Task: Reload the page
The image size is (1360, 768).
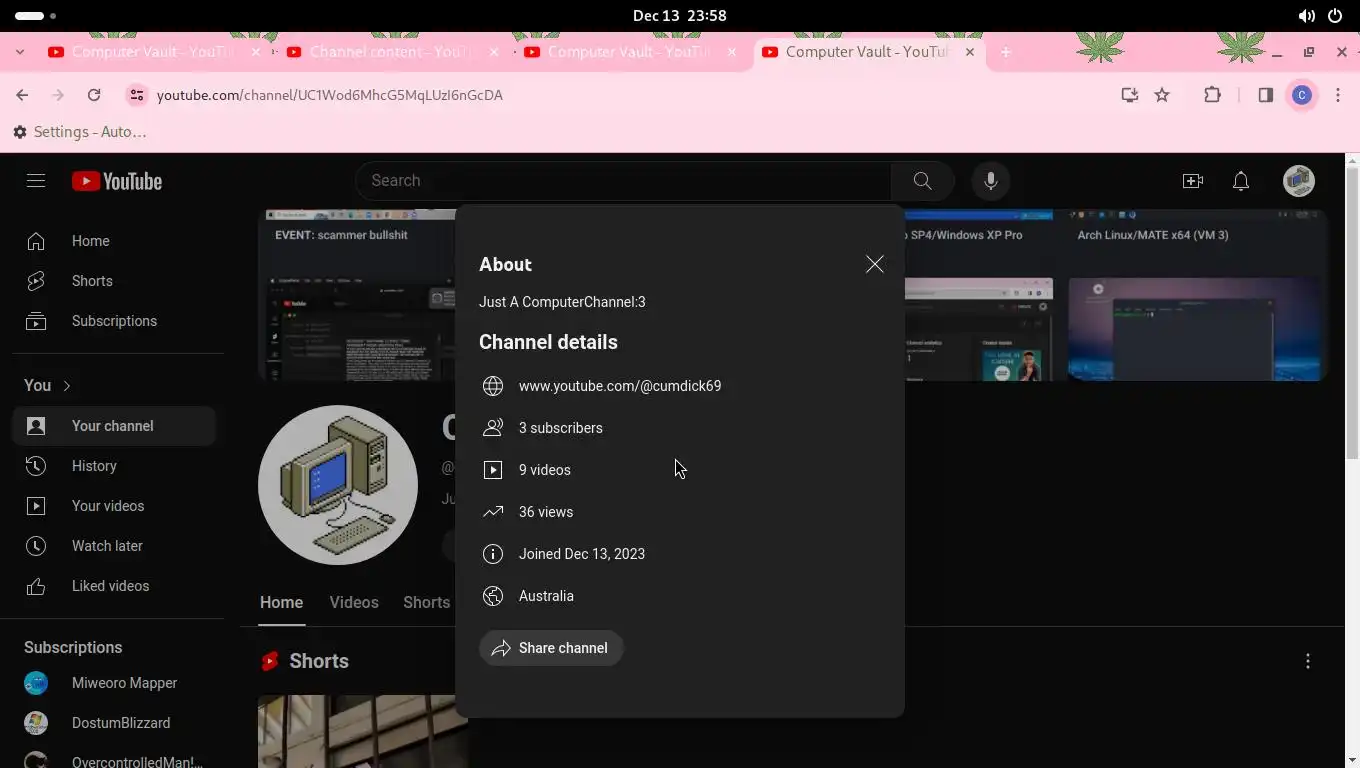Action: pyautogui.click(x=94, y=95)
